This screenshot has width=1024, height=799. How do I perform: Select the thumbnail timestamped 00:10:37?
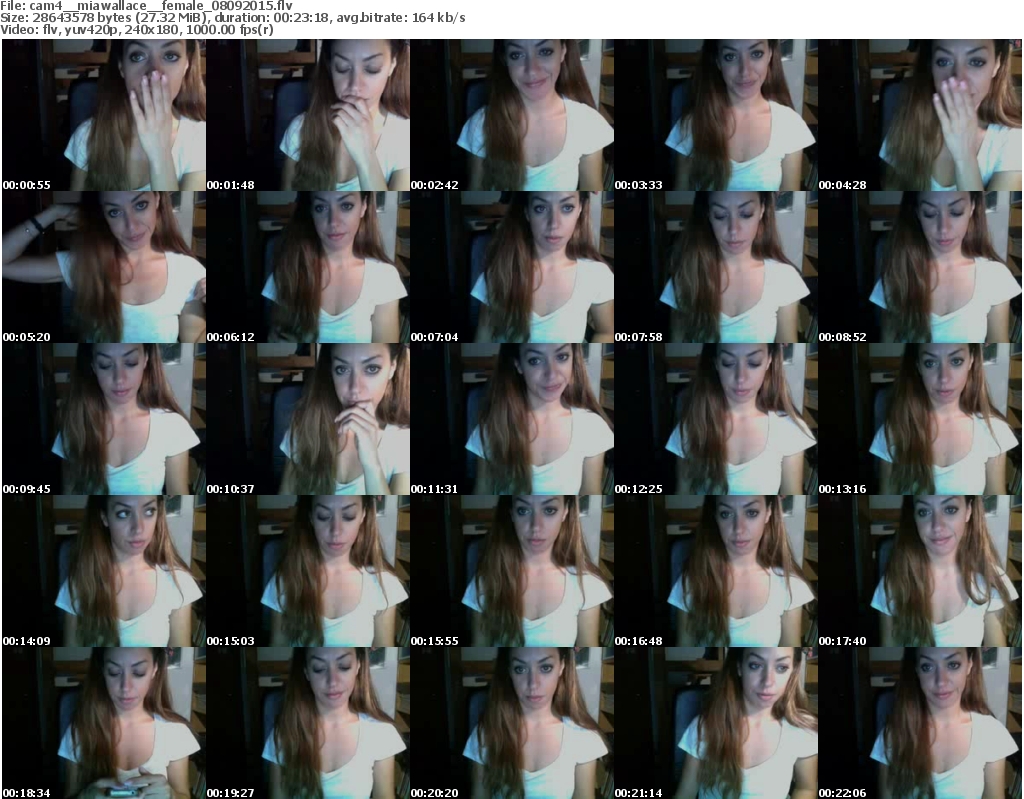click(308, 419)
